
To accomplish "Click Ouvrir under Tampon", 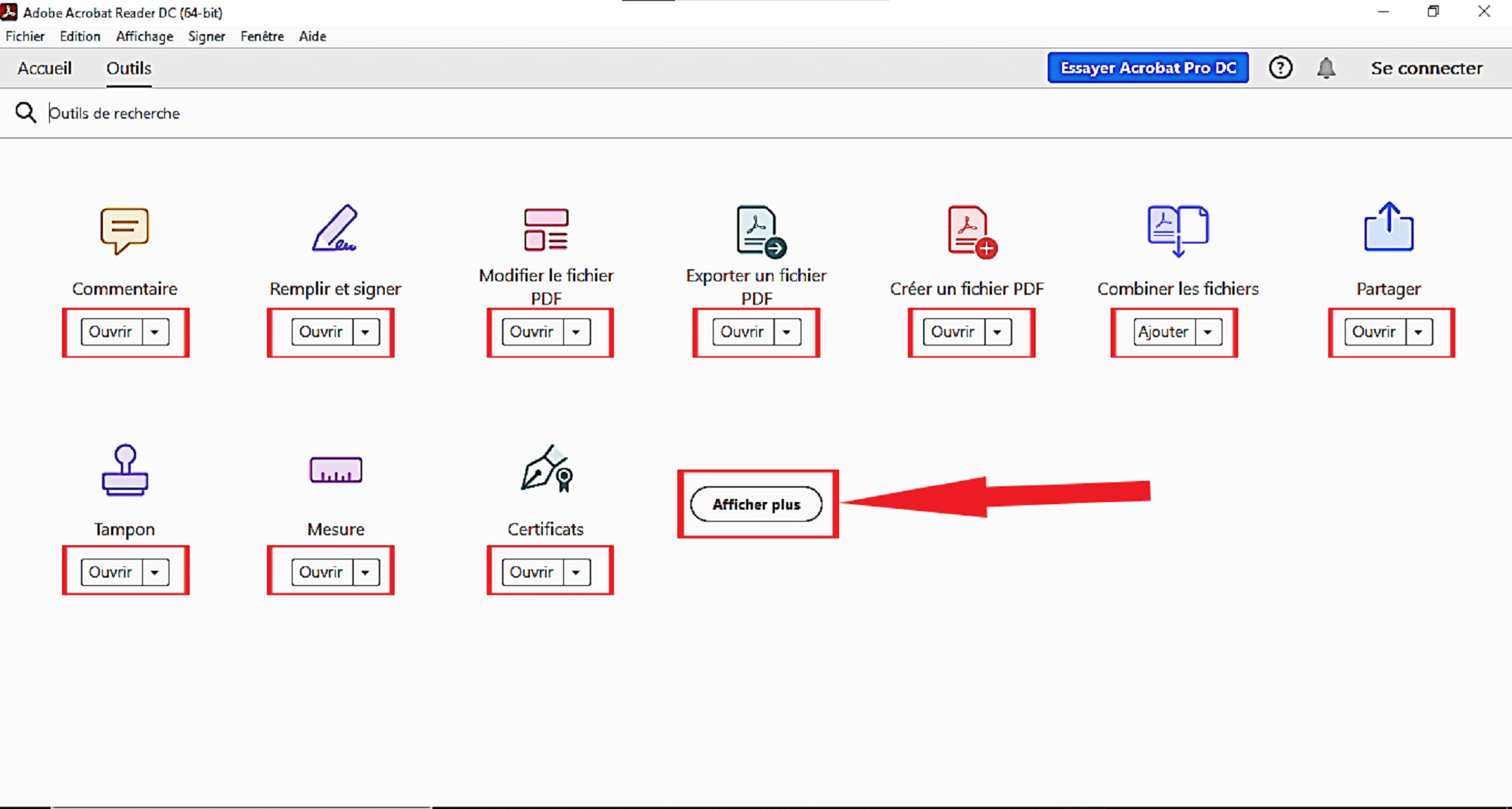I will point(111,572).
